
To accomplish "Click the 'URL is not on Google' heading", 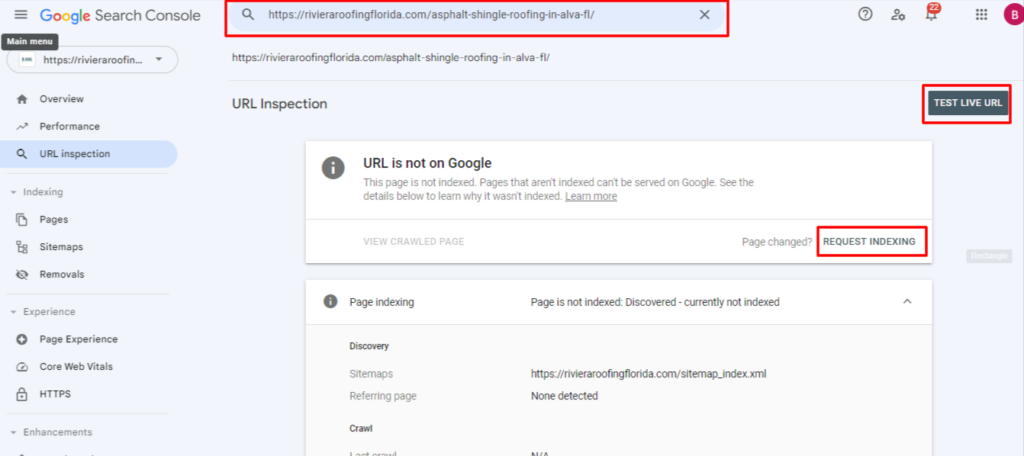I will pos(427,163).
